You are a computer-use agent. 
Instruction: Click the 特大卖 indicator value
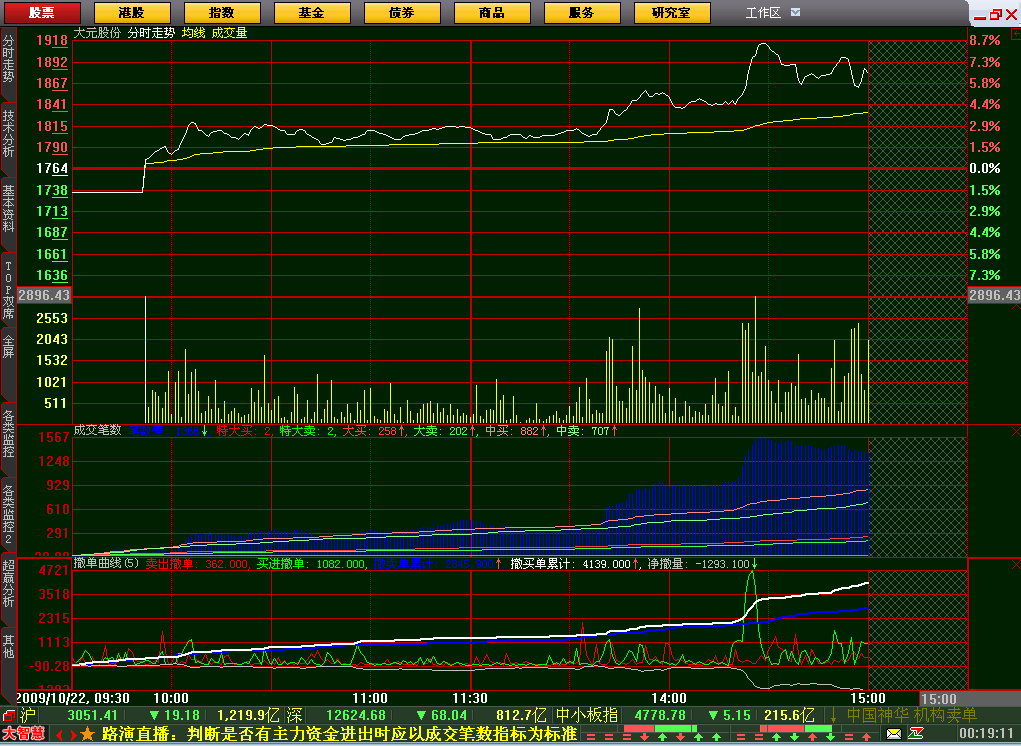click(x=308, y=430)
